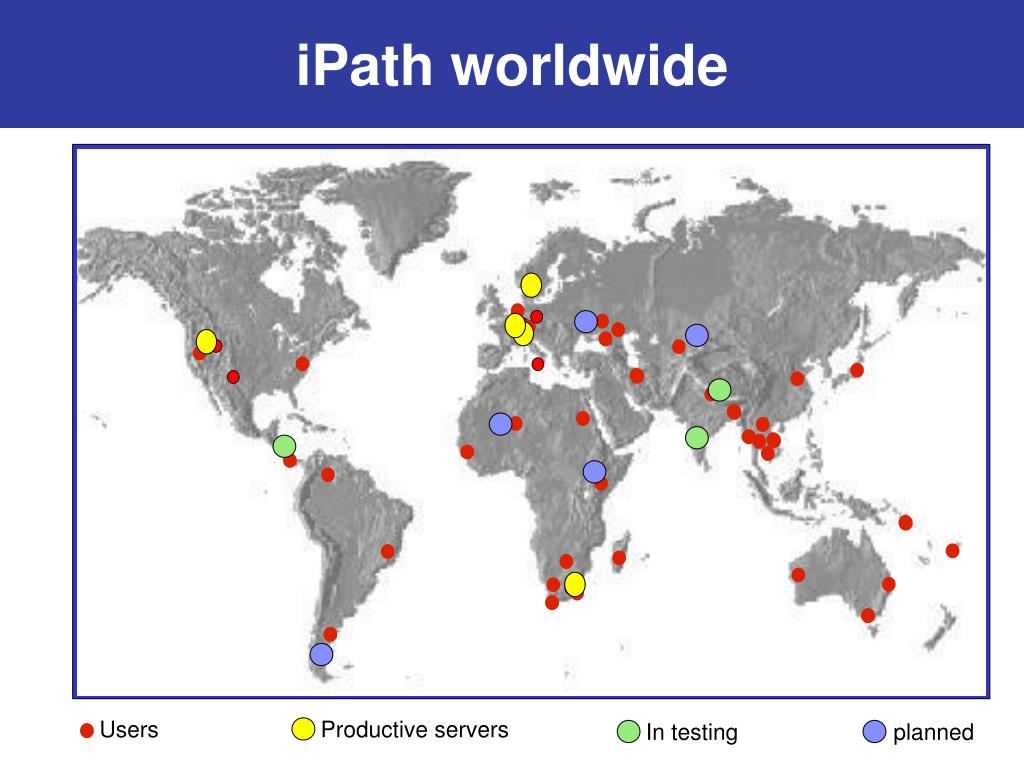Click the green testing marker in Central America
The width and height of the screenshot is (1024, 768).
(x=284, y=446)
